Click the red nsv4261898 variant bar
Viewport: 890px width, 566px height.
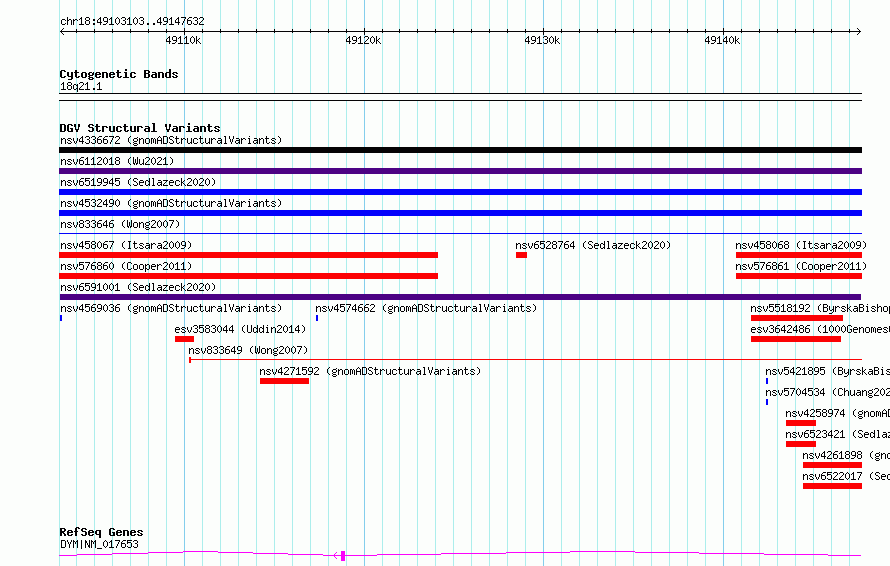(832, 465)
